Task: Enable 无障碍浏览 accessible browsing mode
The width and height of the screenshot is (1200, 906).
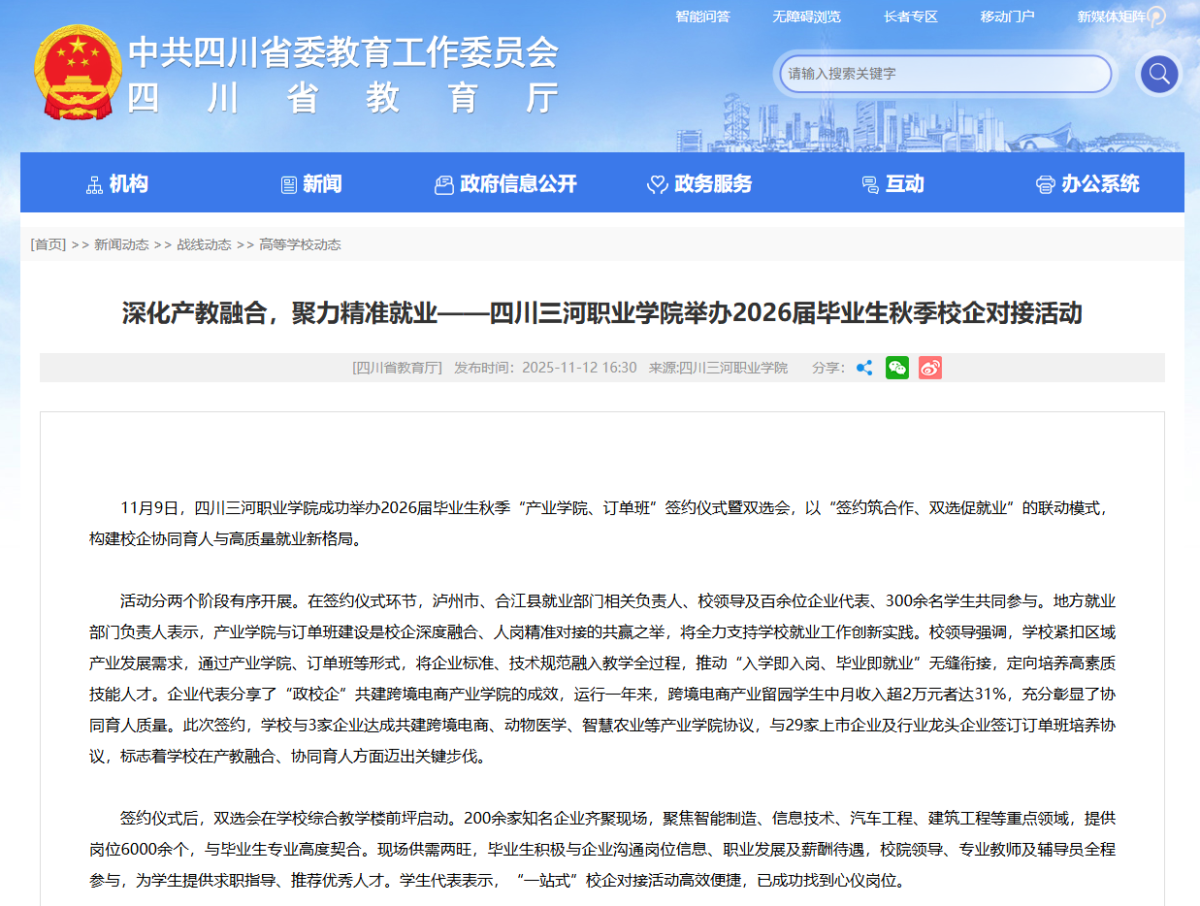Action: click(806, 16)
